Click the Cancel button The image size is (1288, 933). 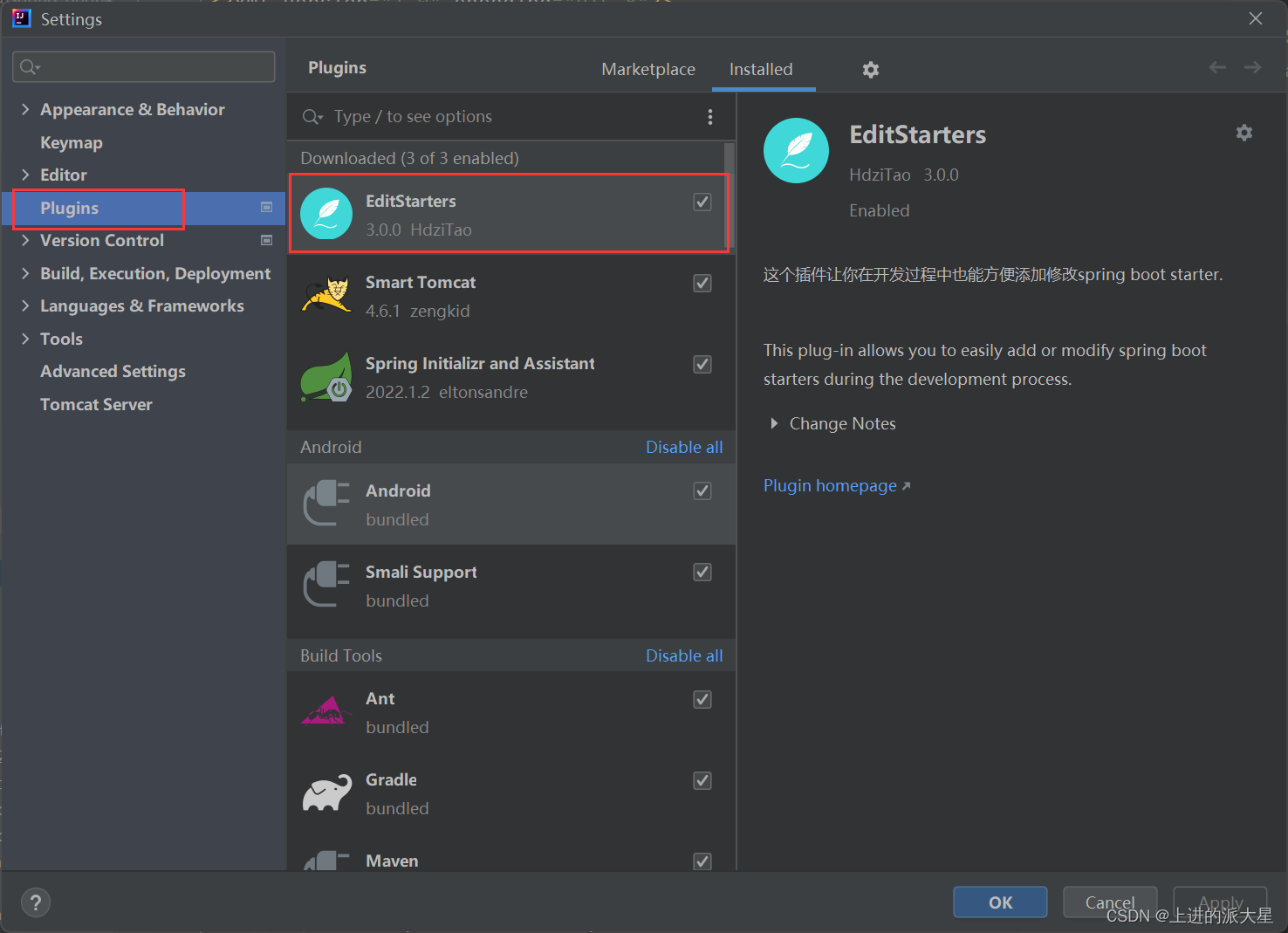[1110, 902]
